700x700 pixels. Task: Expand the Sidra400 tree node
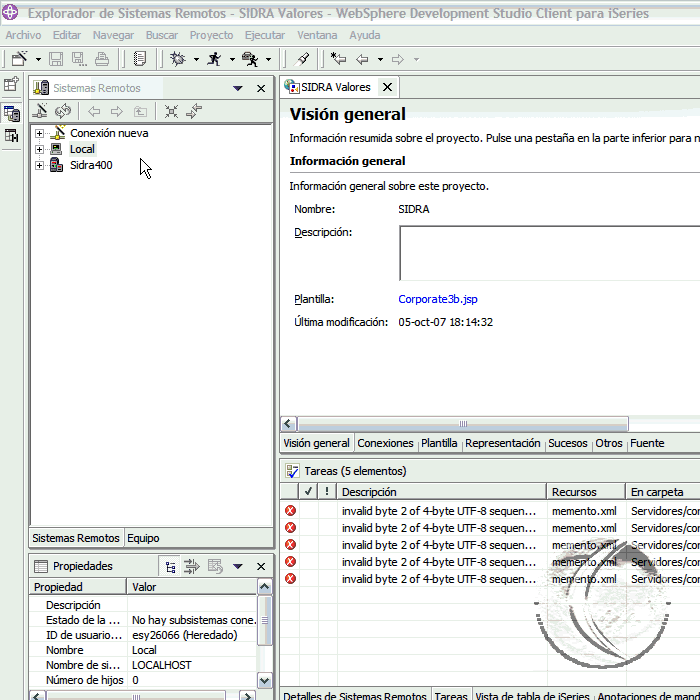39,165
